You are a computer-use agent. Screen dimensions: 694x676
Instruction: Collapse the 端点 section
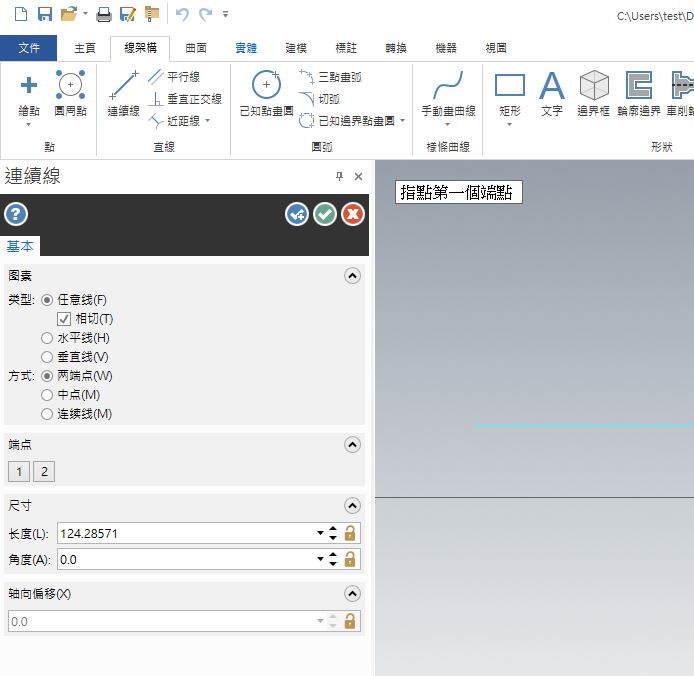352,444
